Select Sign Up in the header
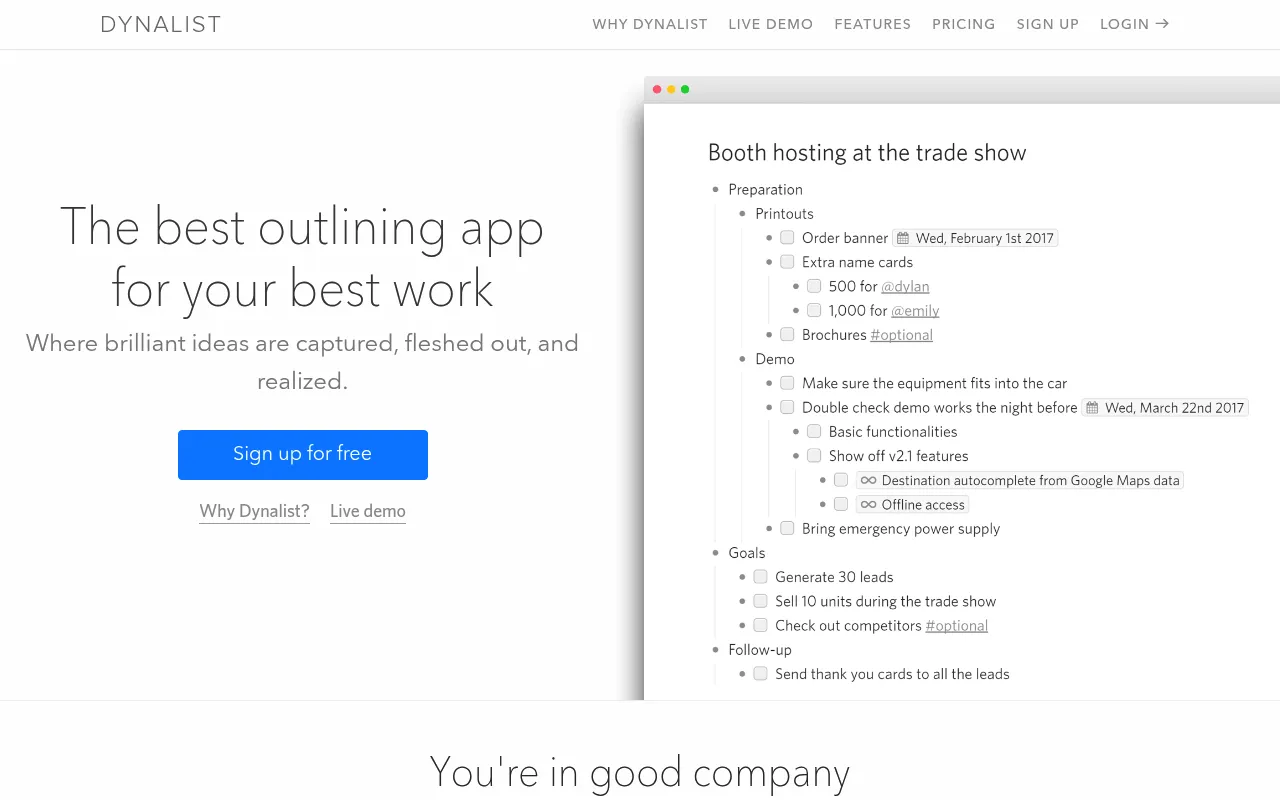The image size is (1280, 800). coord(1048,24)
